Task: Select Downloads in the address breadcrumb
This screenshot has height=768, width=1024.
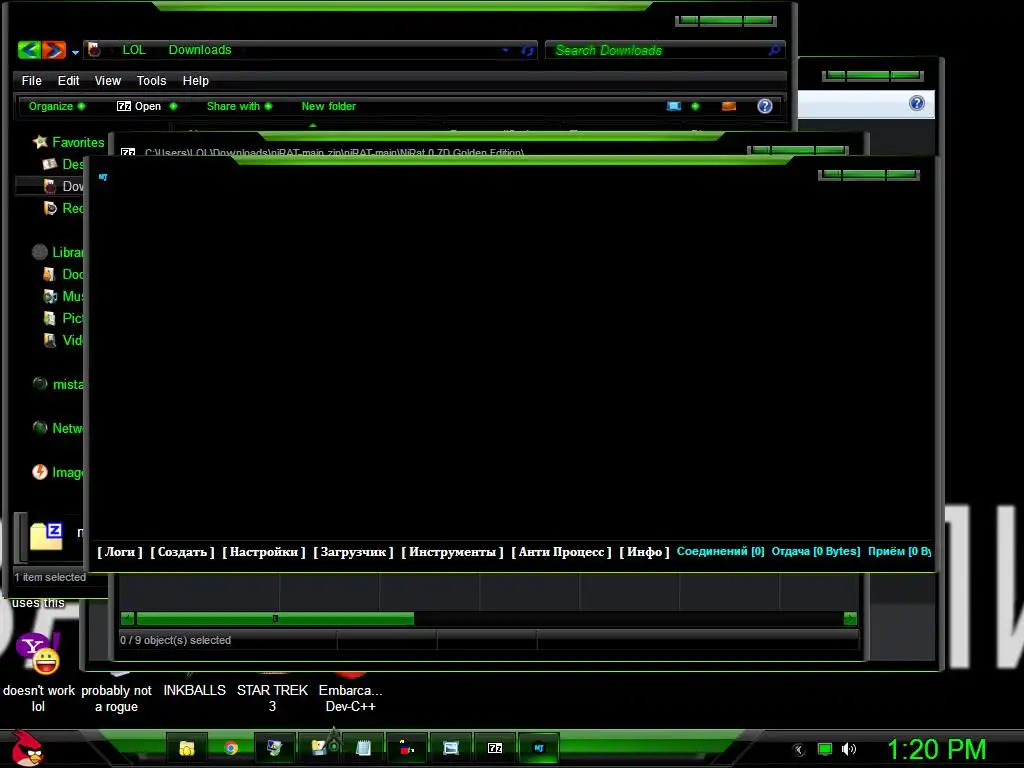Action: point(200,50)
